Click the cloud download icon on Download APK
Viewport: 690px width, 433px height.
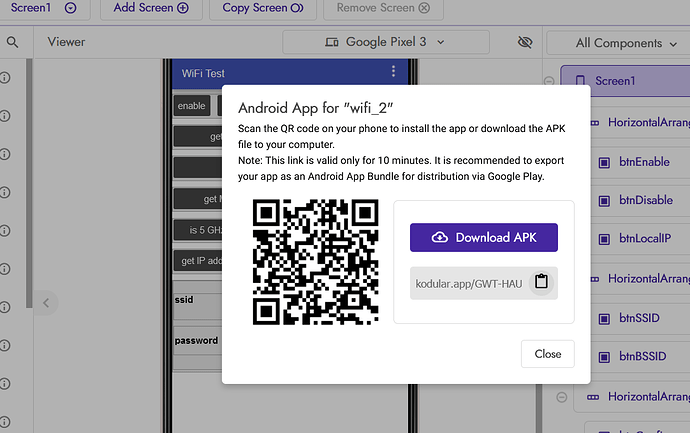(439, 237)
